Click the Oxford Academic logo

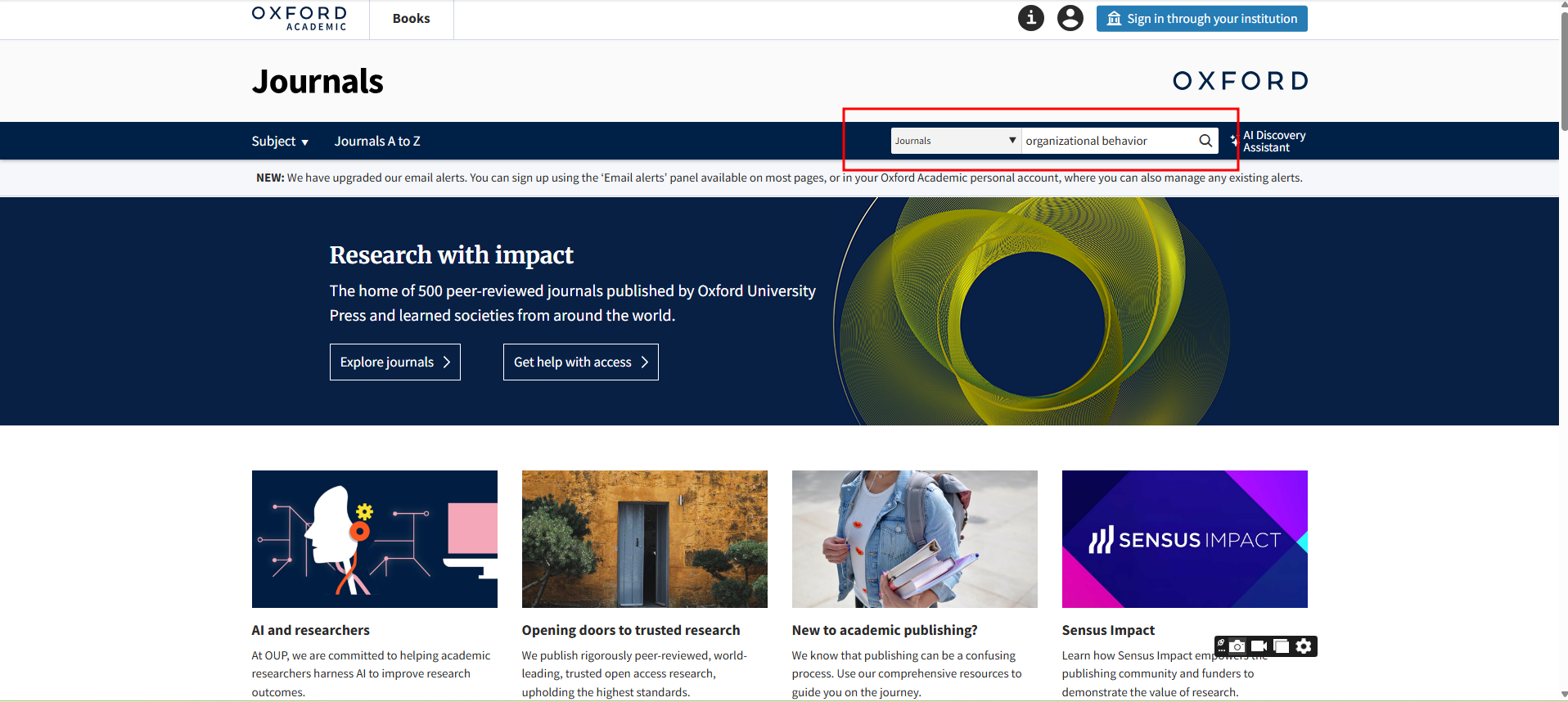click(x=300, y=18)
